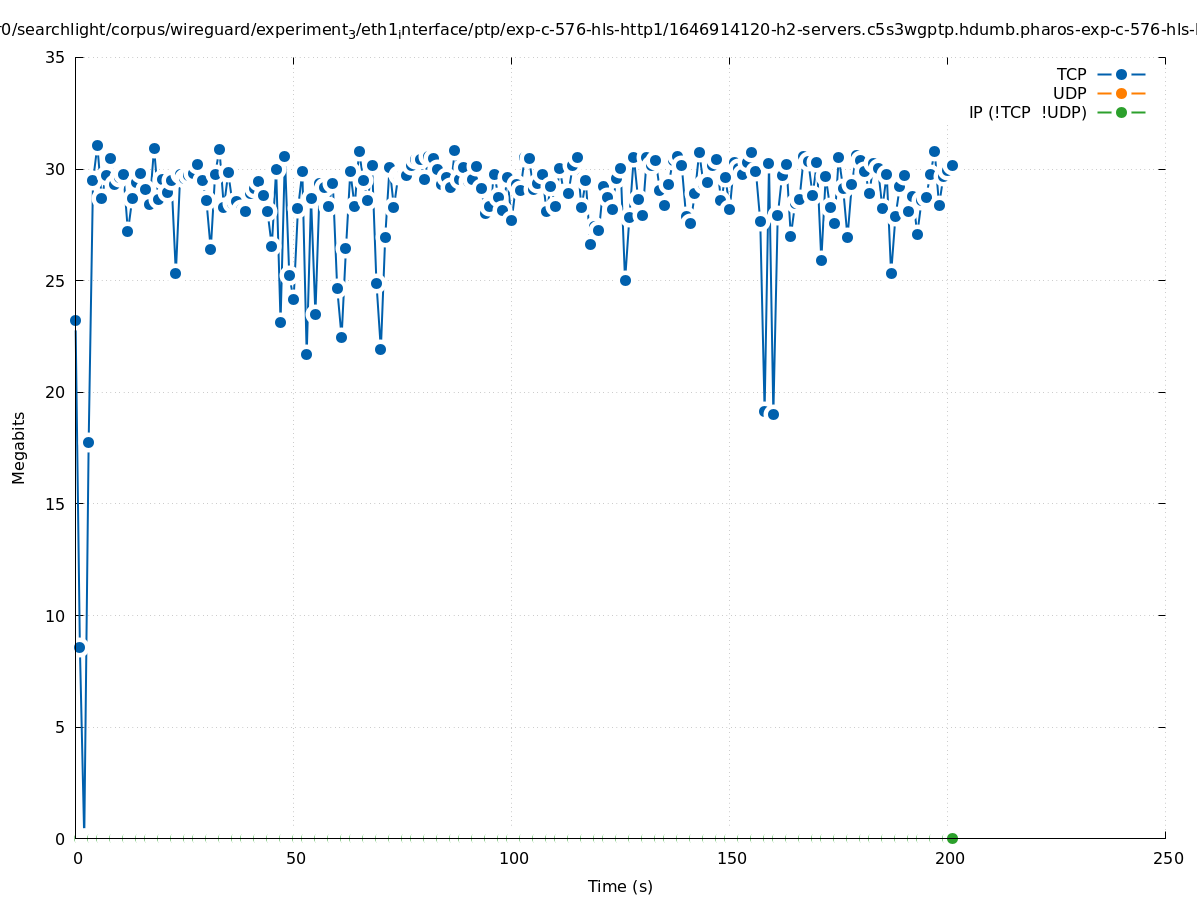Click the 250 tick label on x-axis
1197x900 pixels.
1166,859
